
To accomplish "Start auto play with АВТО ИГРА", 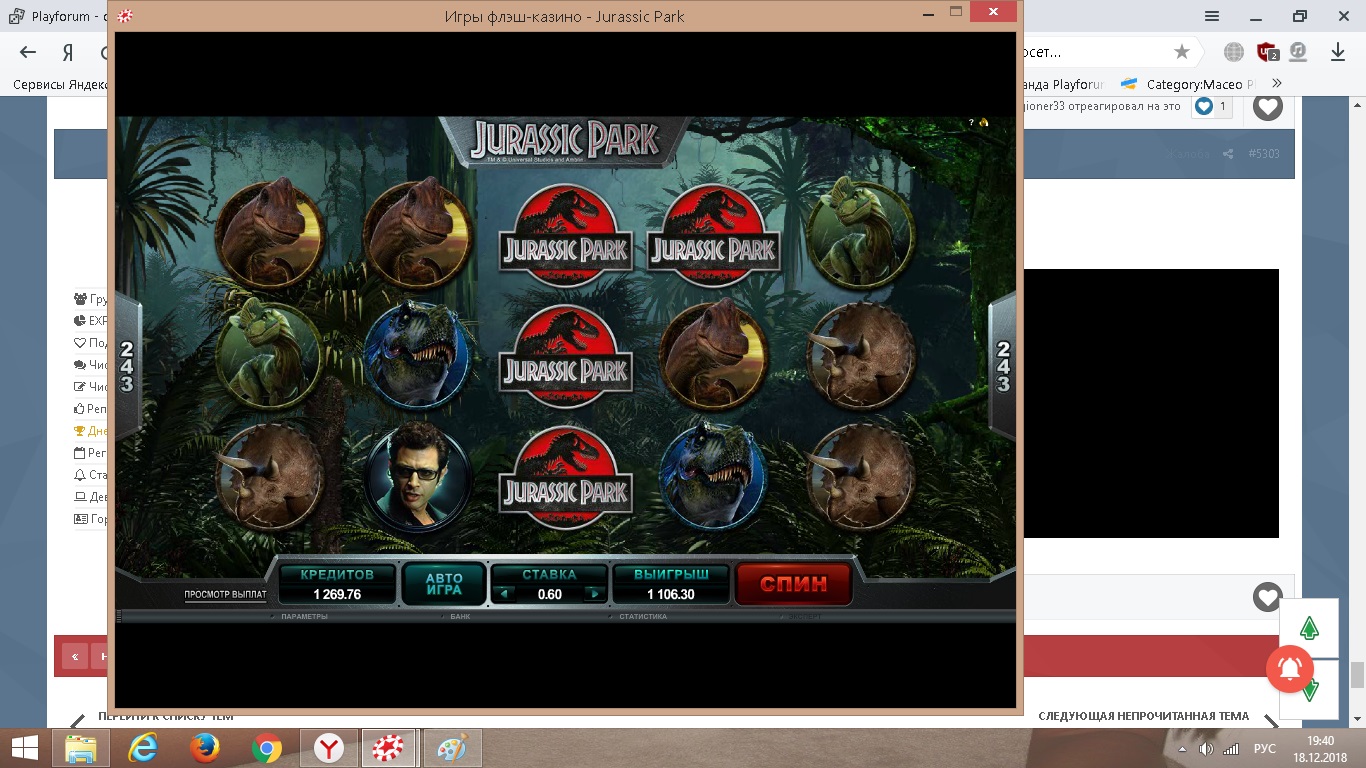I will (444, 584).
